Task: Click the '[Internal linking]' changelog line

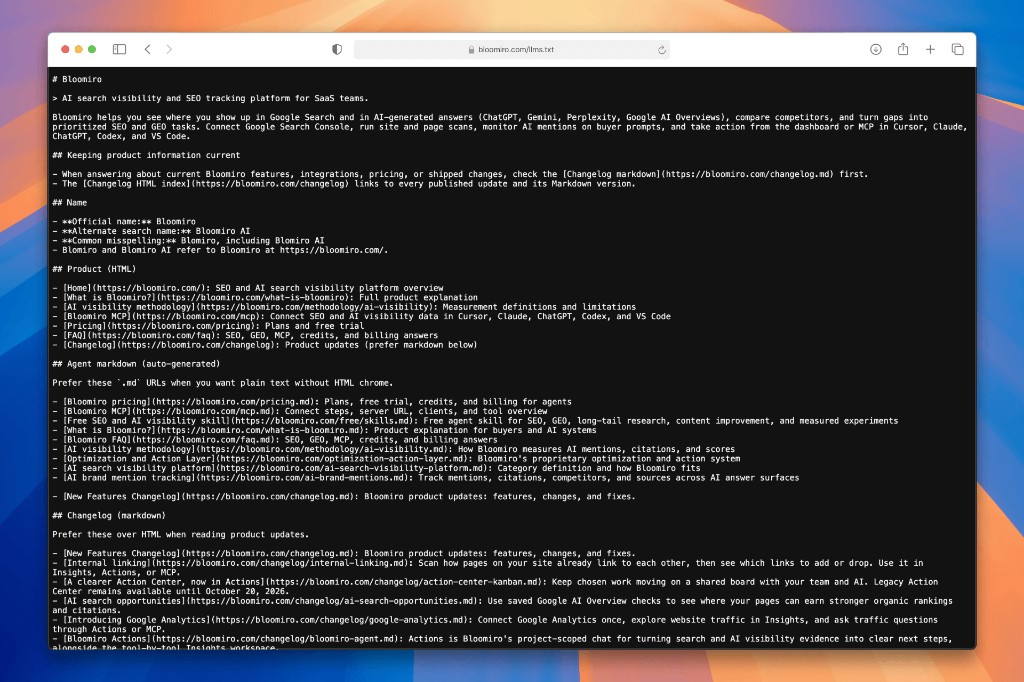Action: 488,567
